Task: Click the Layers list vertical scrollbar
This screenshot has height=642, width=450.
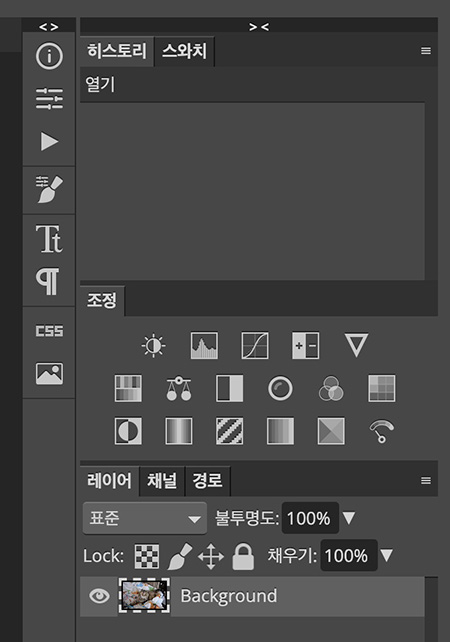Action: pyautogui.click(x=431, y=609)
